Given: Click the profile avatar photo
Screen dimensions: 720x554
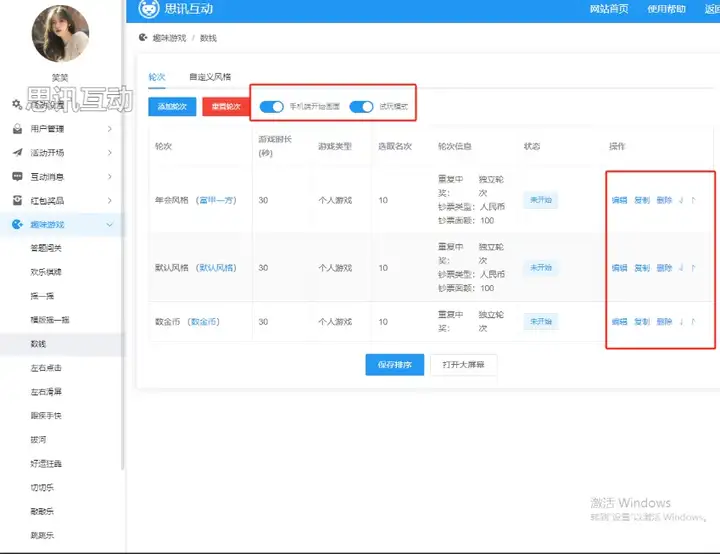Looking at the screenshot, I should (x=60, y=34).
